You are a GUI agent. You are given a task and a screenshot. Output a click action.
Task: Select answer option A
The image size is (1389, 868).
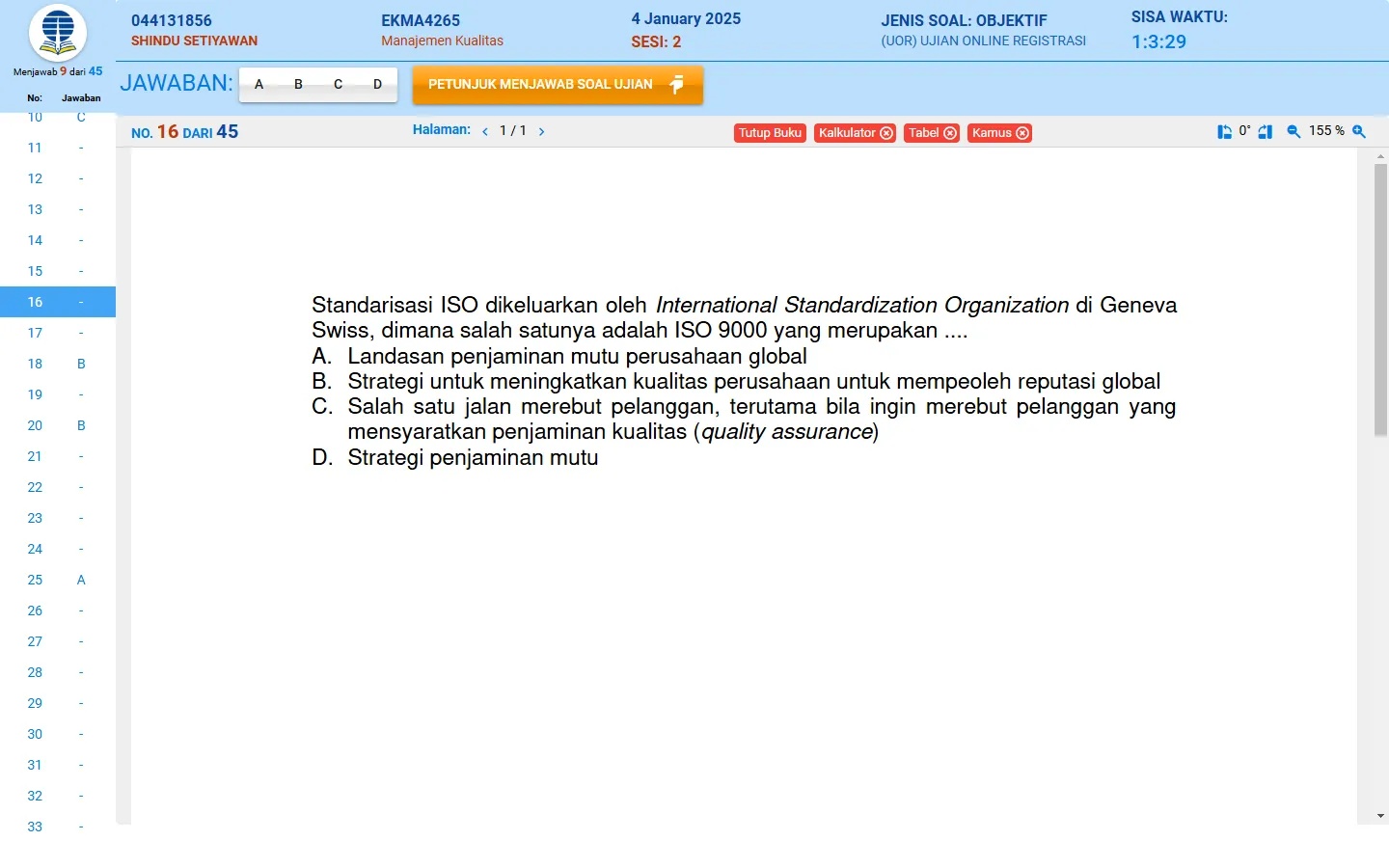259,85
